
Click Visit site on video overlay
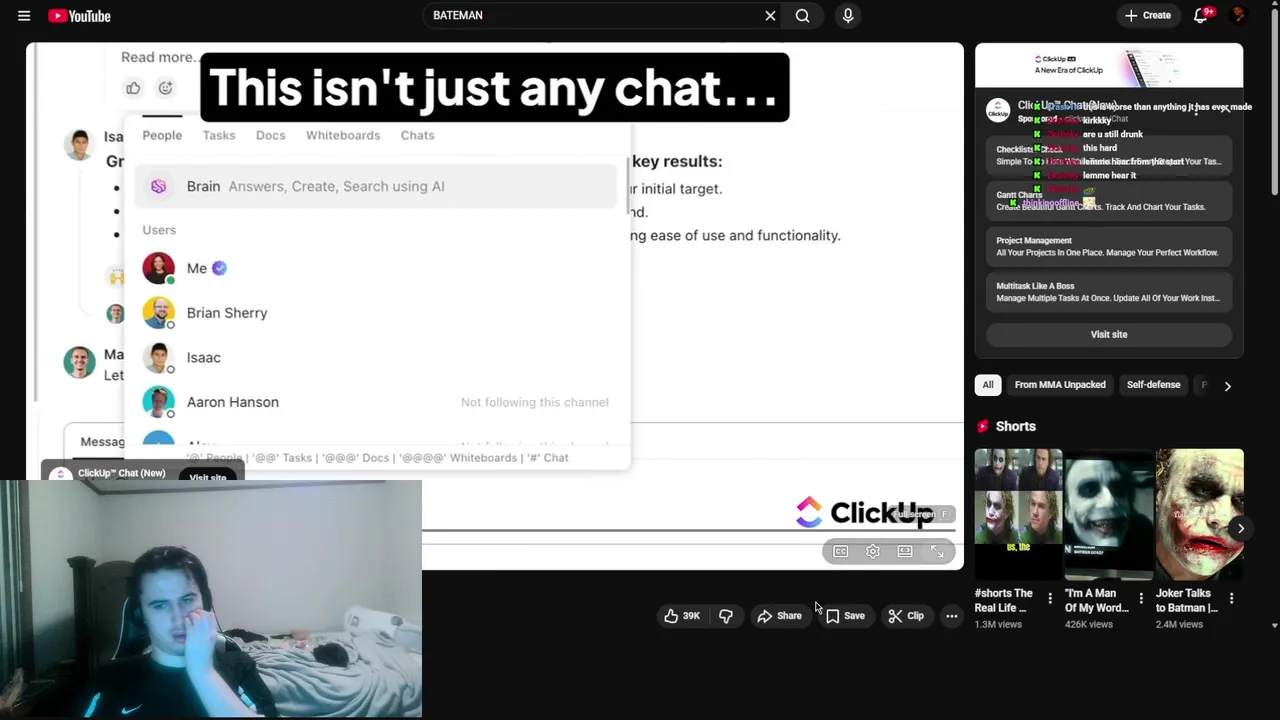[208, 477]
